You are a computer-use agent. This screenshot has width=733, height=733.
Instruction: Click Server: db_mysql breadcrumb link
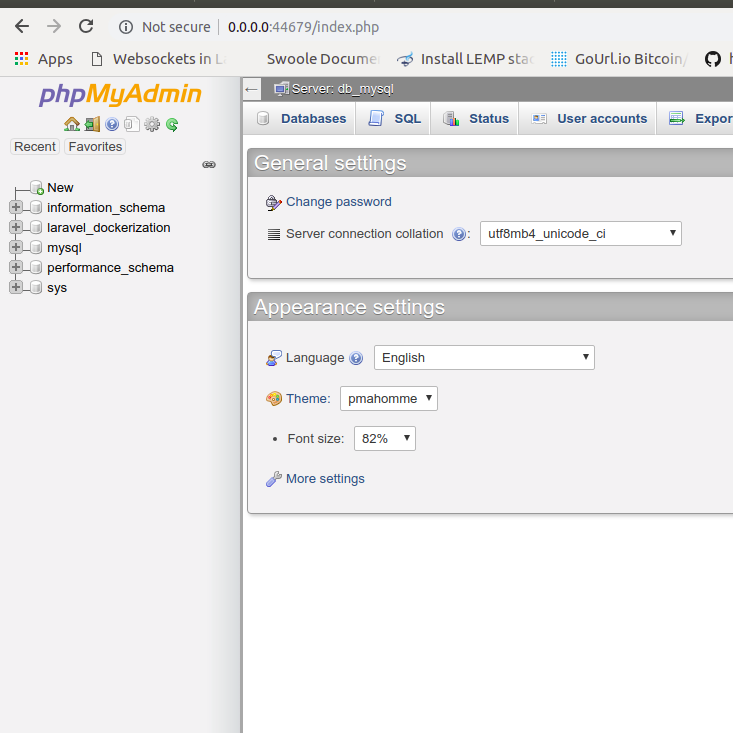click(343, 89)
